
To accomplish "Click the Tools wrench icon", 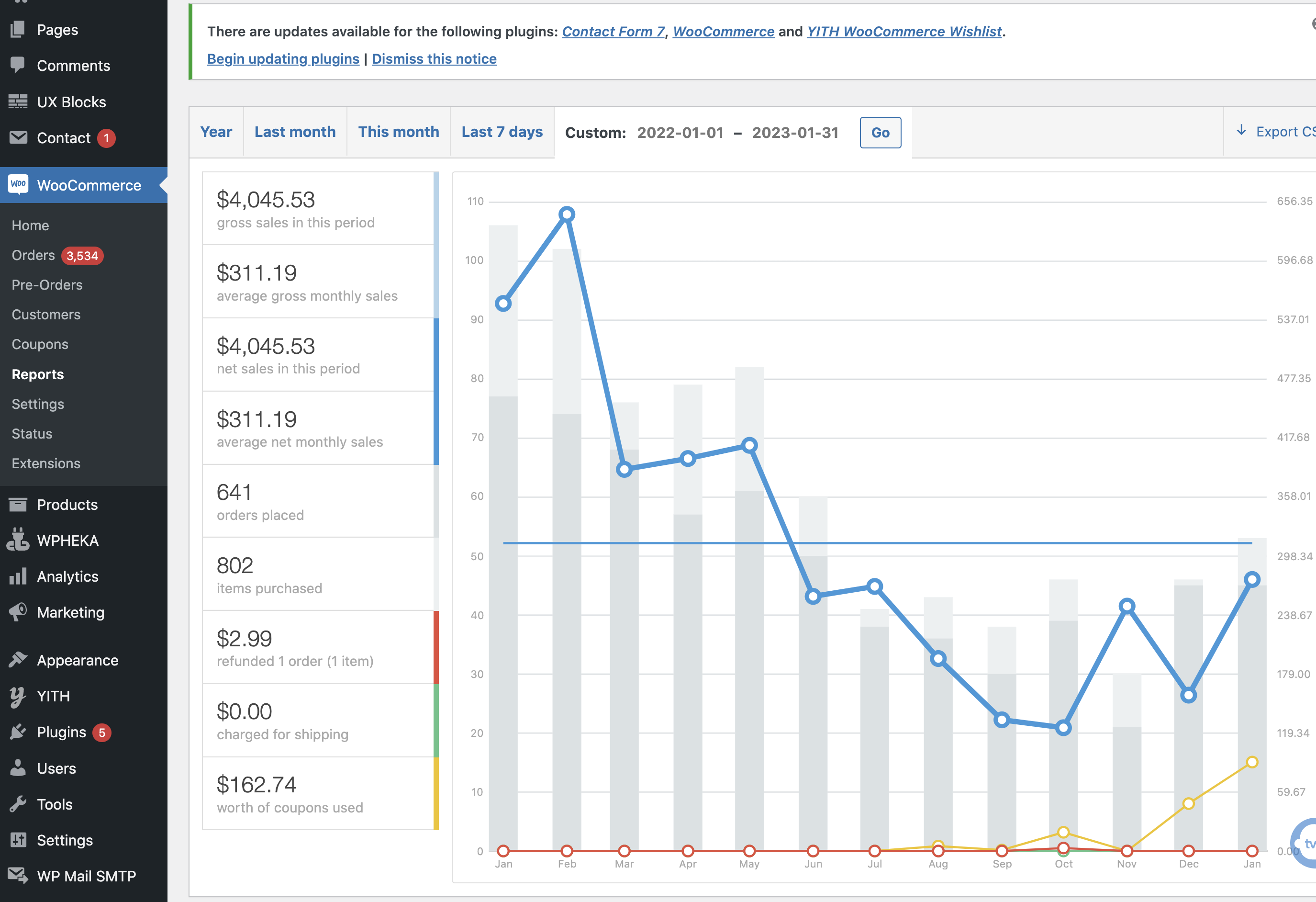I will coord(18,803).
